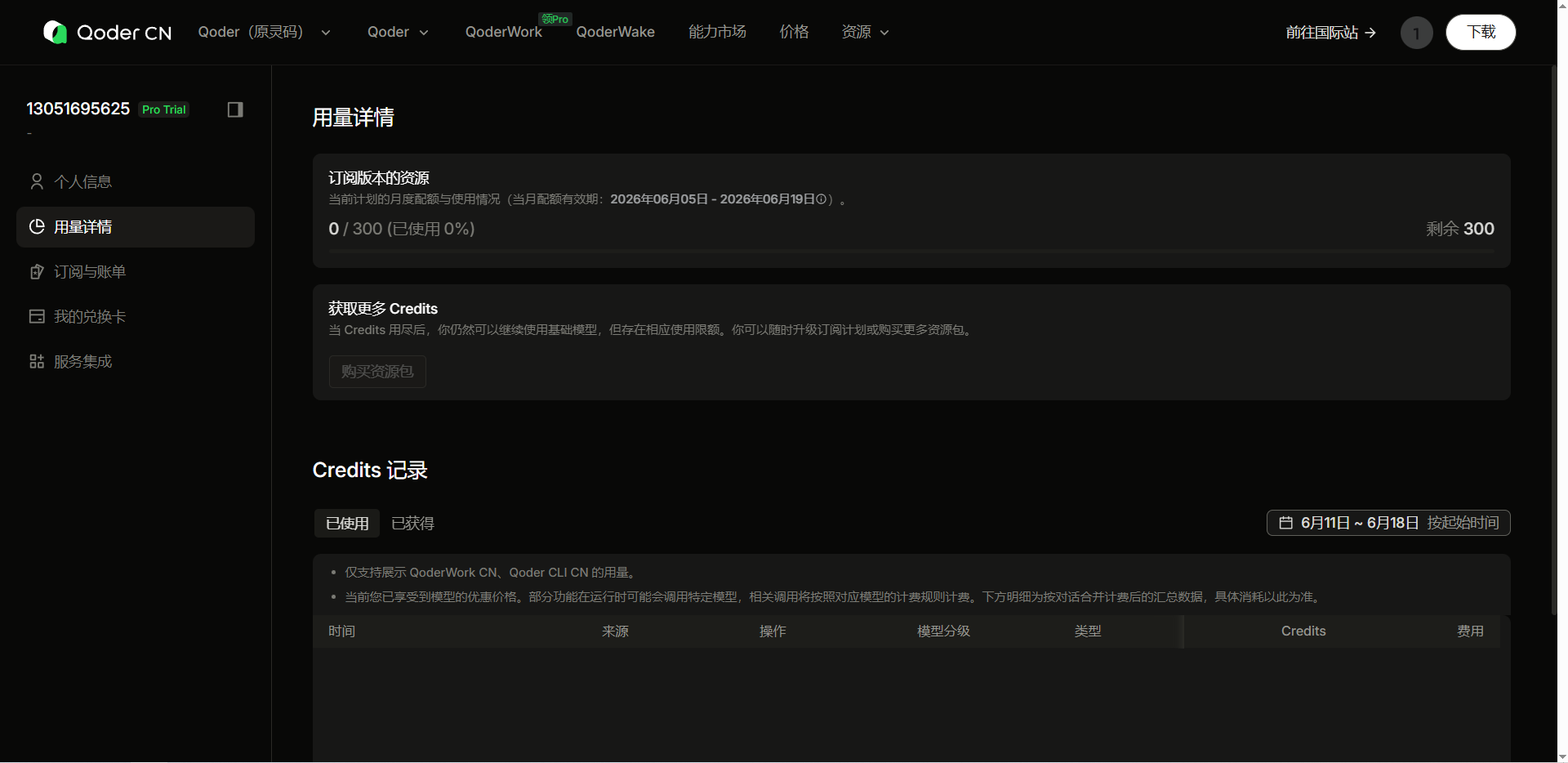Open 能力市场 in the top navigation
The image size is (1568, 763).
pyautogui.click(x=717, y=32)
